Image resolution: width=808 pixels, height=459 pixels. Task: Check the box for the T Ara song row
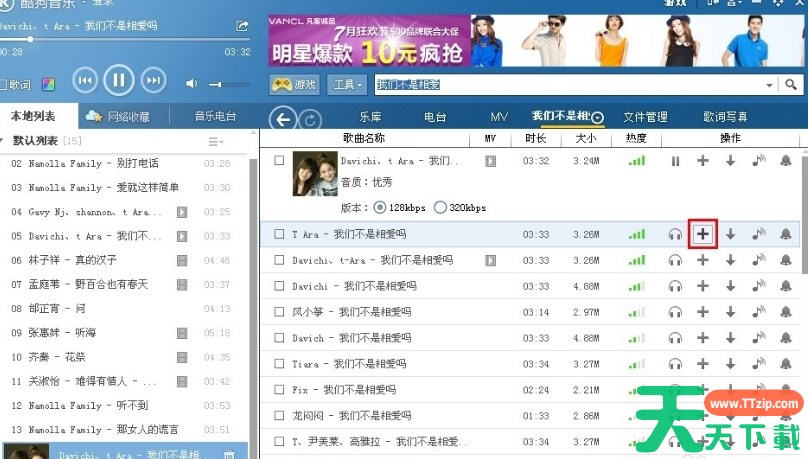280,234
